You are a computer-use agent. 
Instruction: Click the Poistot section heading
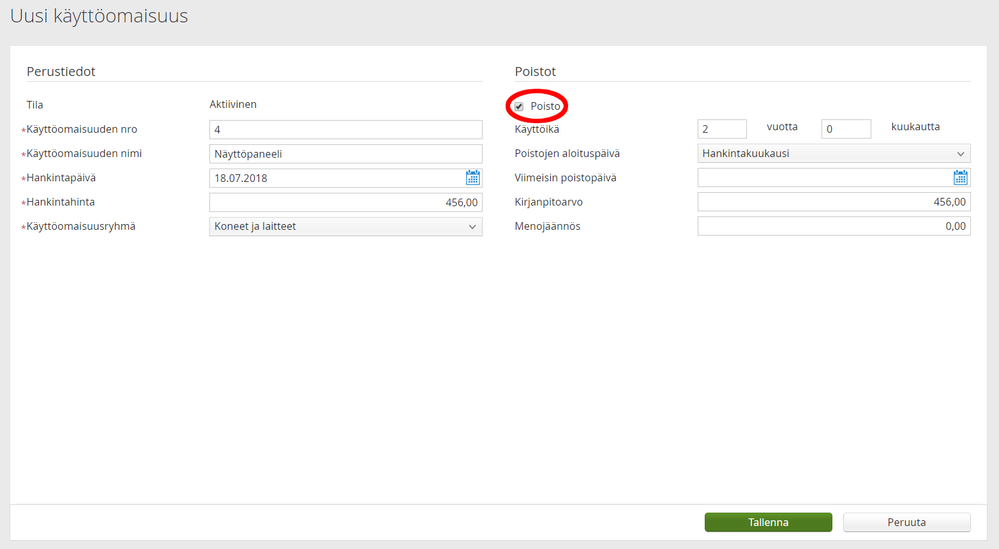535,71
